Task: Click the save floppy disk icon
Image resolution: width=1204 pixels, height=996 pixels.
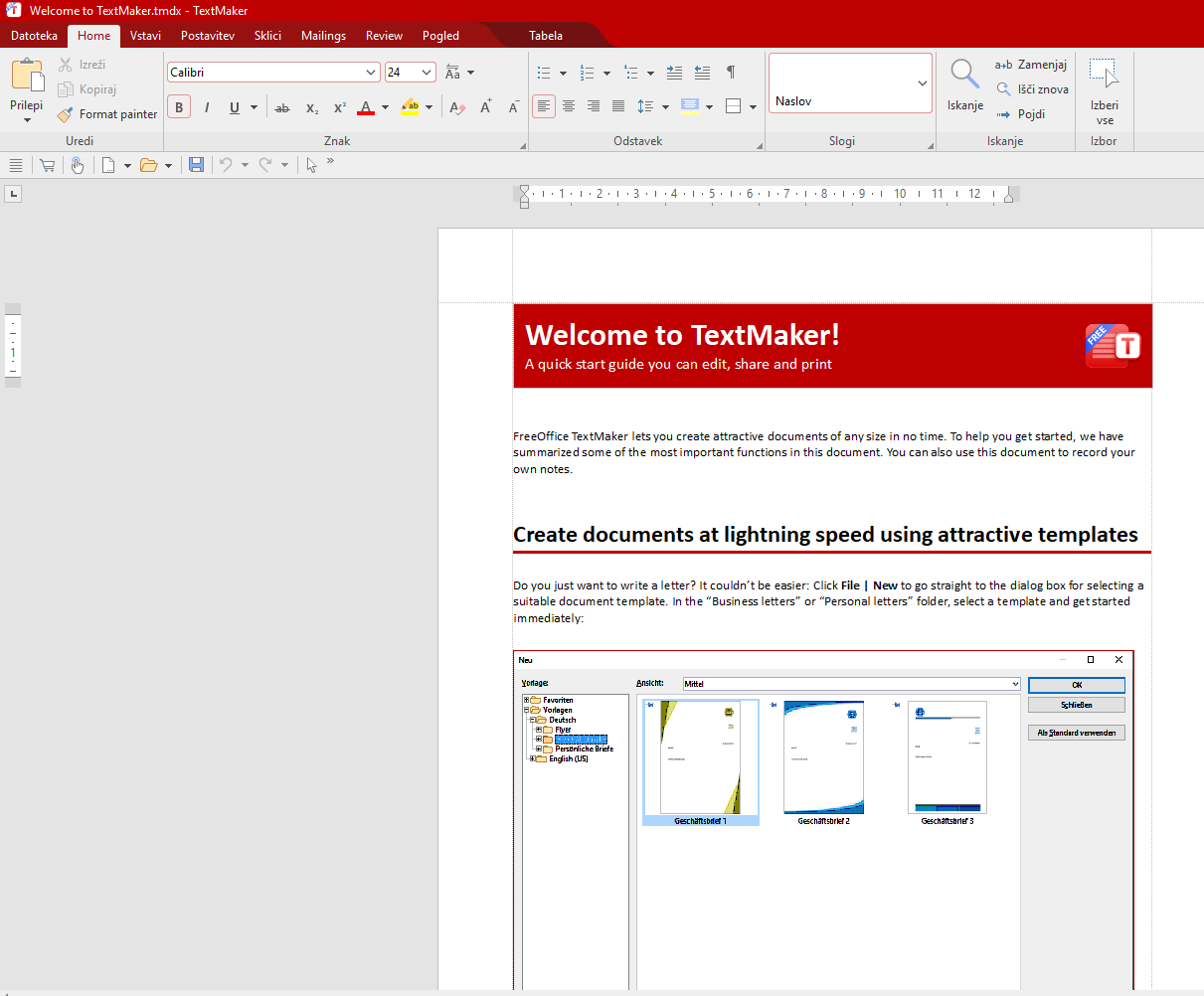Action: click(196, 165)
